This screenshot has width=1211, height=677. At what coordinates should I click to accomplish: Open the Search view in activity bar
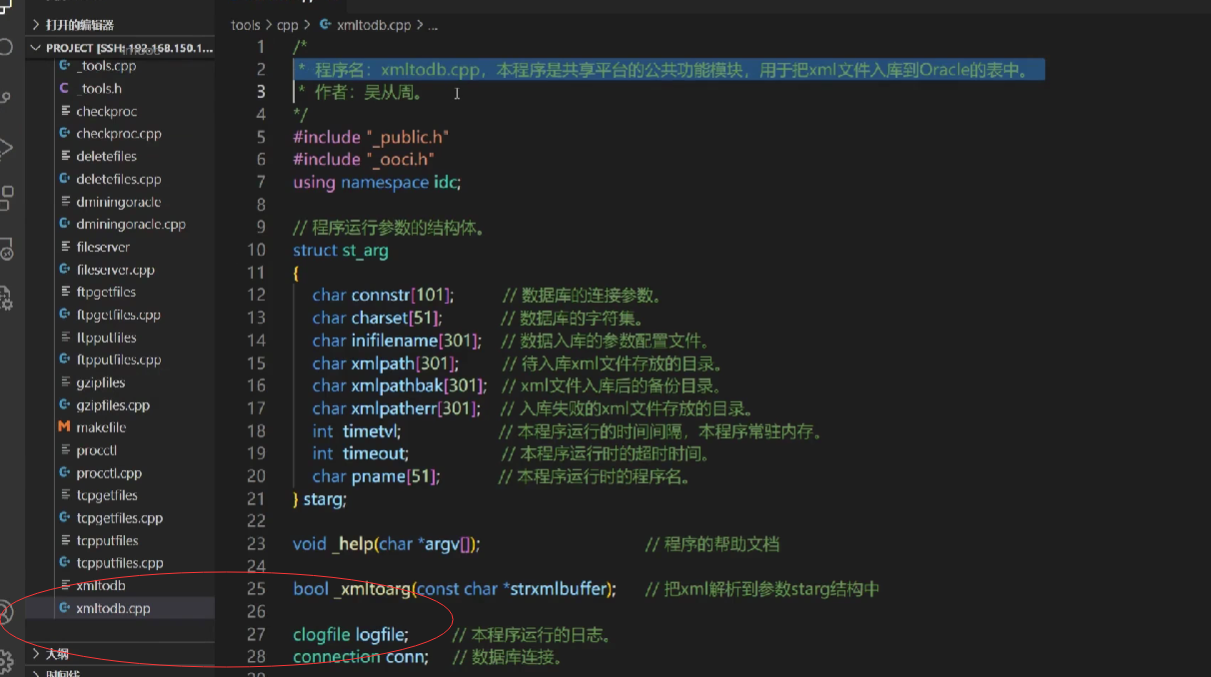pyautogui.click(x=5, y=48)
